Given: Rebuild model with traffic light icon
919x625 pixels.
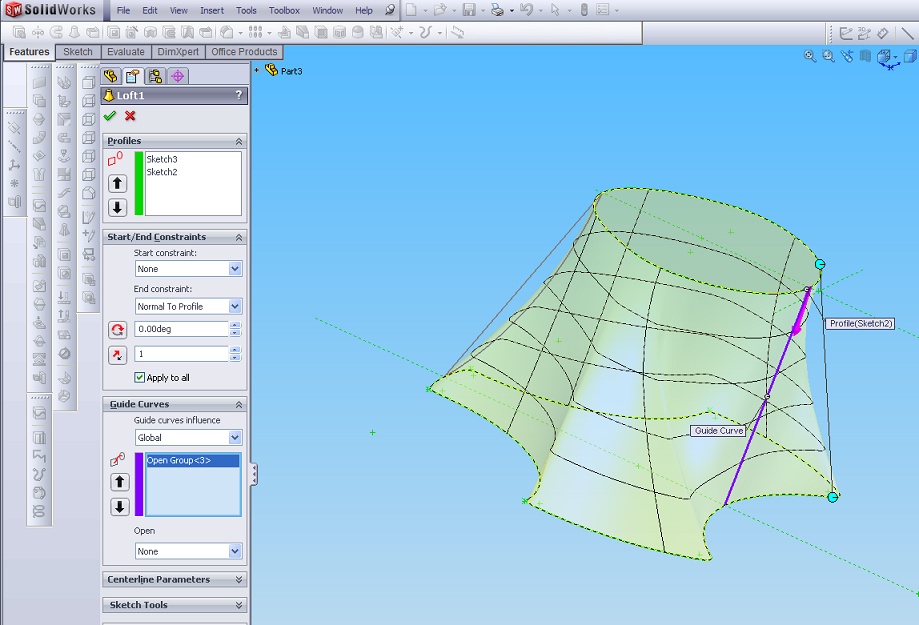Looking at the screenshot, I should click(x=584, y=10).
